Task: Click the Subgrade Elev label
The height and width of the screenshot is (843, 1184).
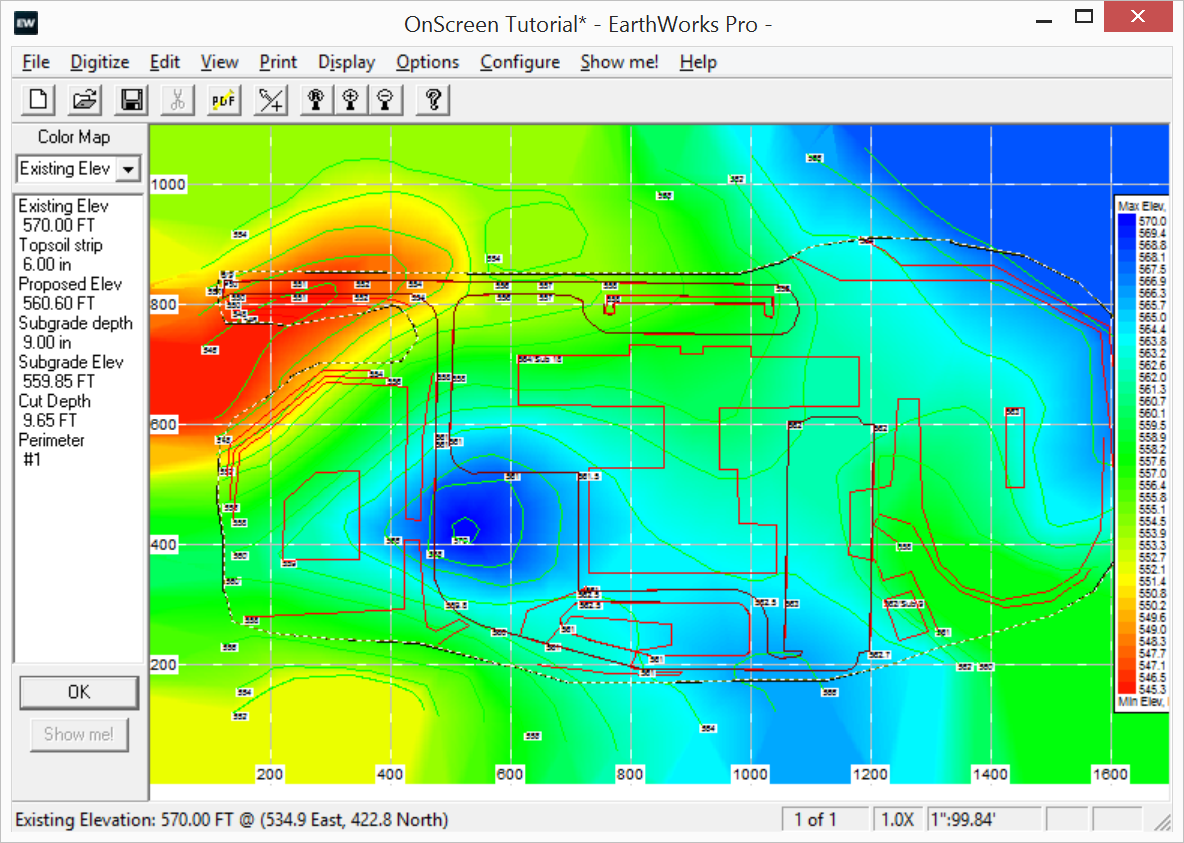Action: pyautogui.click(x=71, y=363)
